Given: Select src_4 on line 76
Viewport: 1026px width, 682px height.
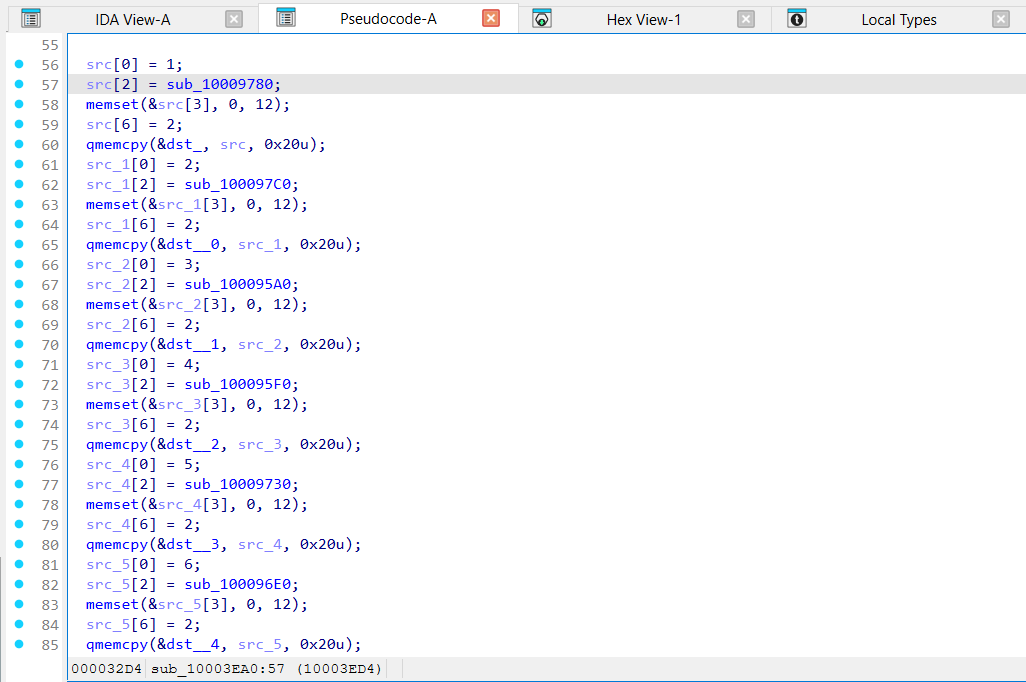Looking at the screenshot, I should click(x=108, y=465).
